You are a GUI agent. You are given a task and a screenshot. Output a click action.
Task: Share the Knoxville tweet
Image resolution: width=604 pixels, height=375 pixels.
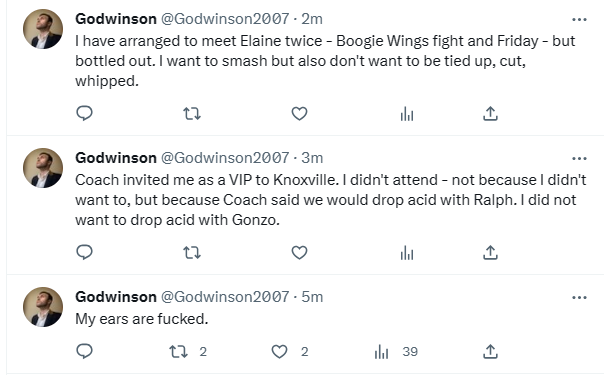[x=490, y=253]
